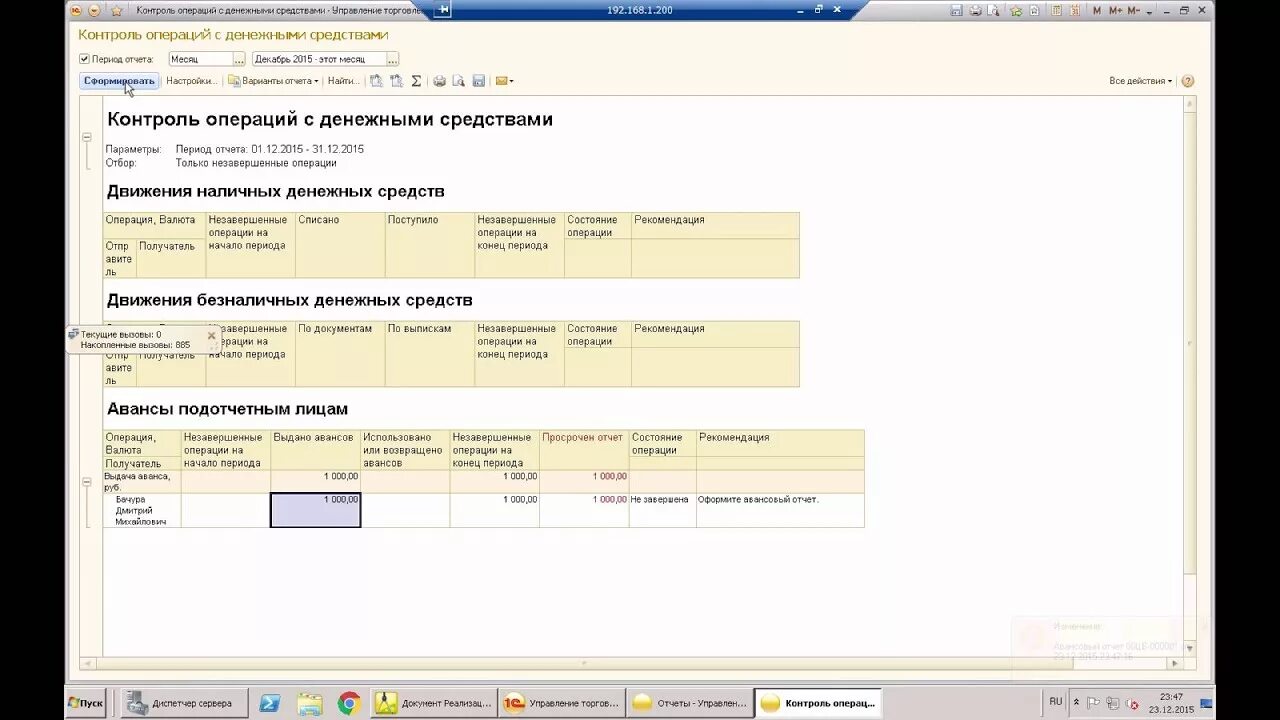Expand all report groups icon

click(397, 81)
